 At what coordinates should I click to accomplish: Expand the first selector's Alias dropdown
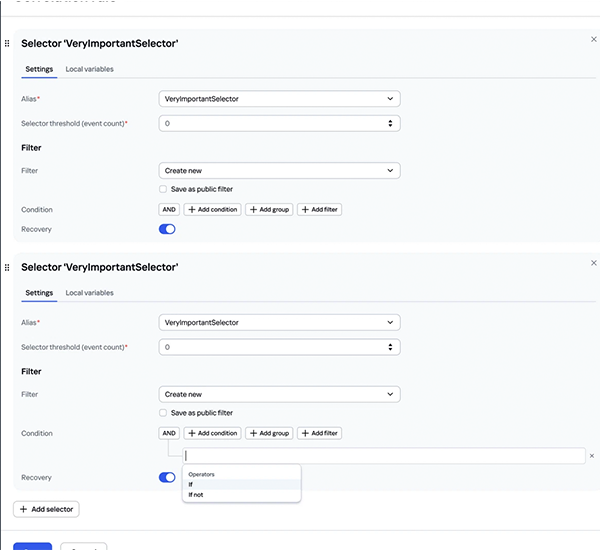click(279, 99)
